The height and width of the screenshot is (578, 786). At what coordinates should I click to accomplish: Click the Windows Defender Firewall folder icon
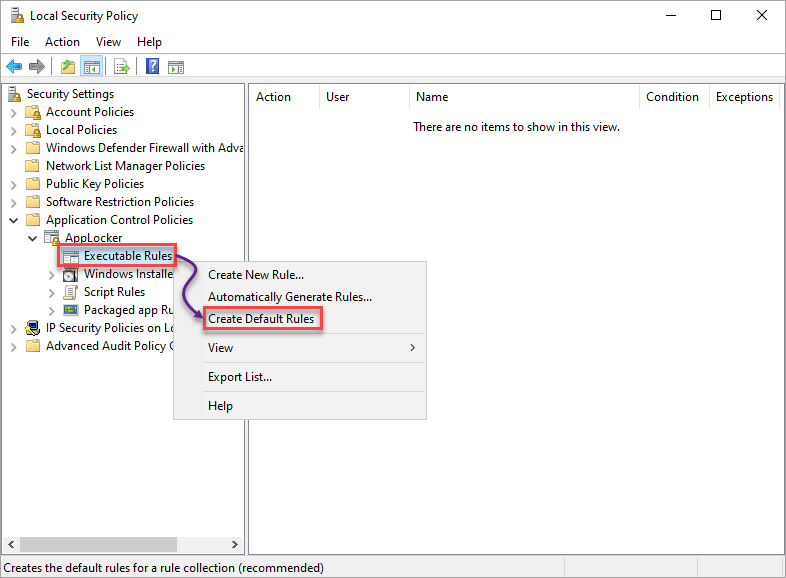pos(33,148)
